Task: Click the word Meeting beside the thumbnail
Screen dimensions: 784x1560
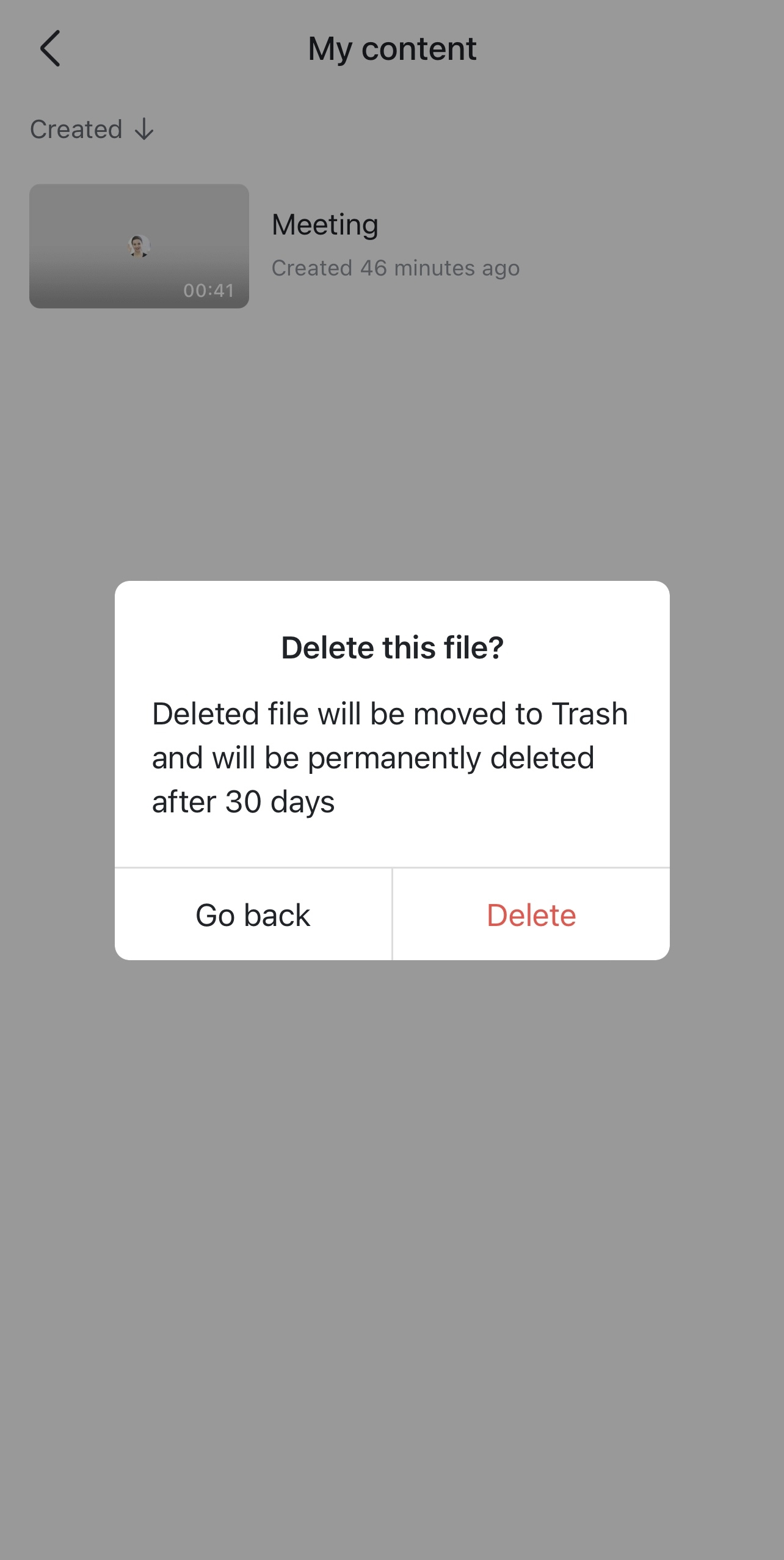Action: [x=325, y=225]
